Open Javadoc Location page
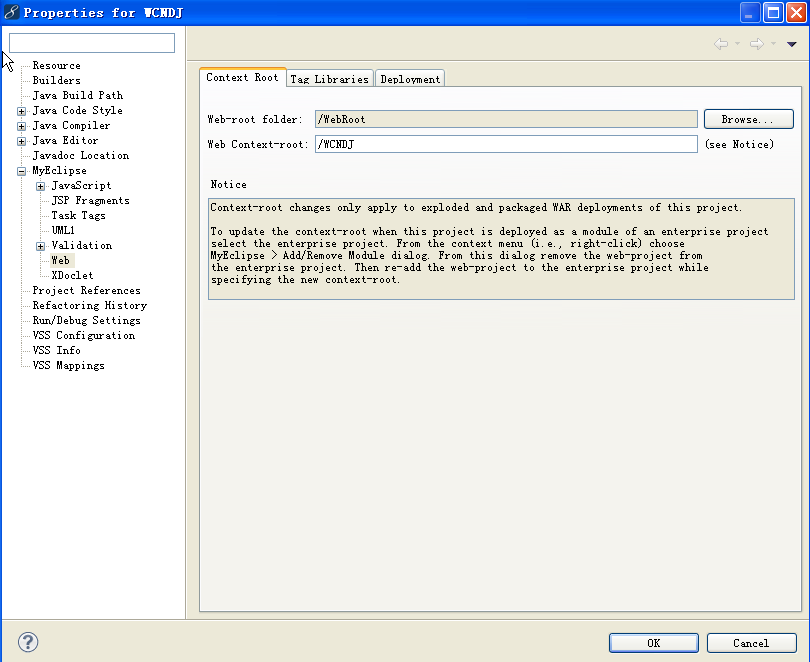The width and height of the screenshot is (810, 662). point(81,155)
